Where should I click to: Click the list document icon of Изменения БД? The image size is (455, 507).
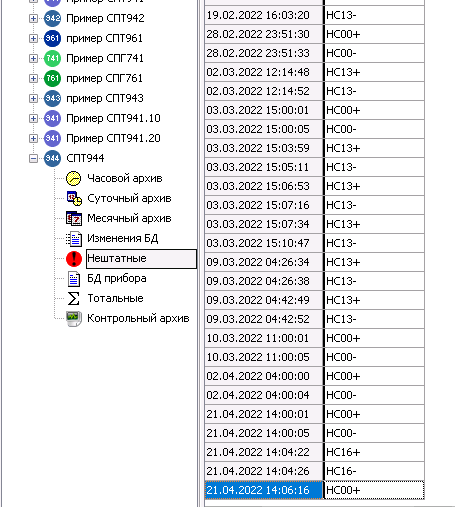click(x=74, y=239)
